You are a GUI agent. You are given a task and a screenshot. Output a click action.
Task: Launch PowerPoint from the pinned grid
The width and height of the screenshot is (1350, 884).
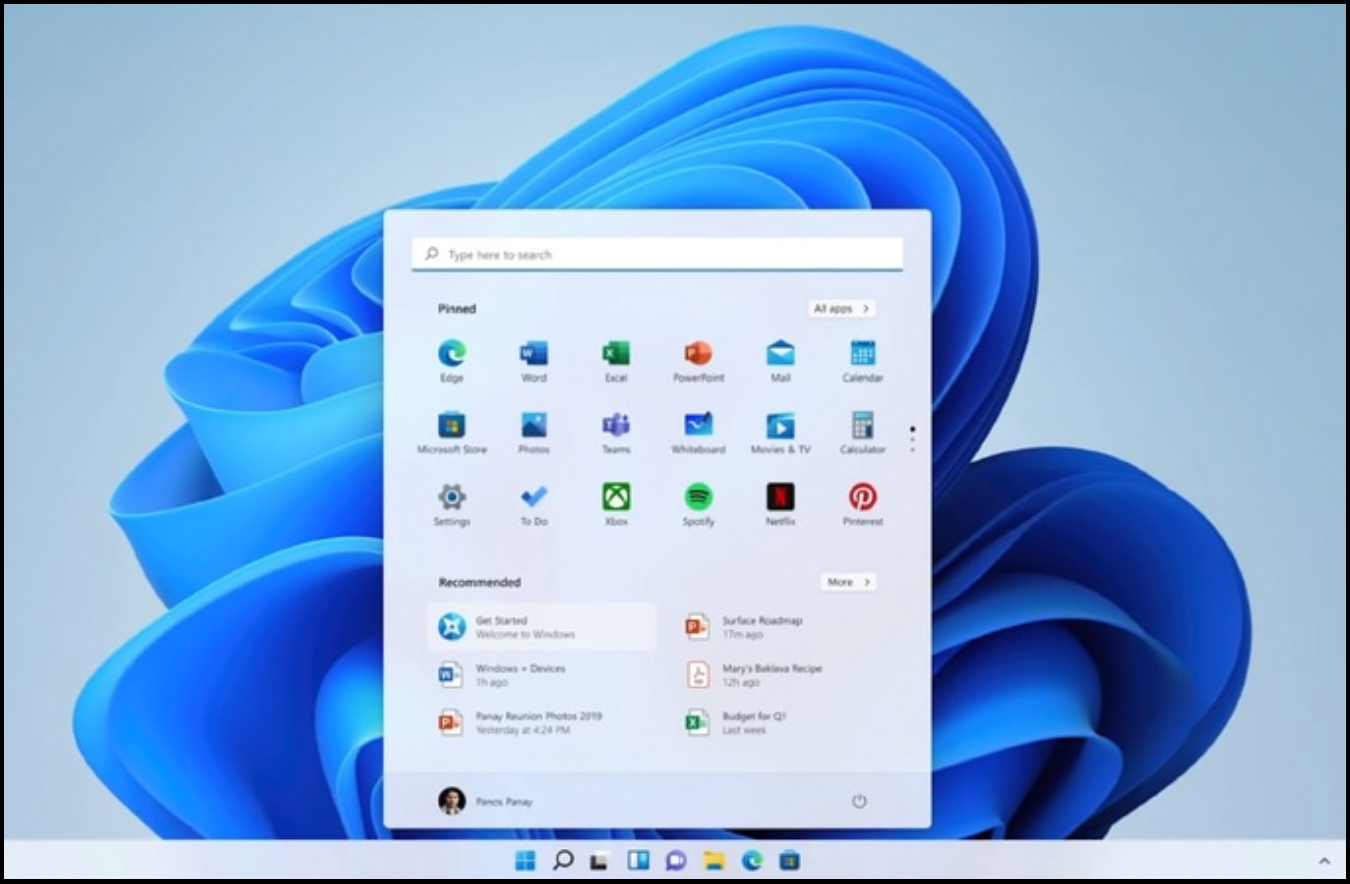[x=698, y=361]
